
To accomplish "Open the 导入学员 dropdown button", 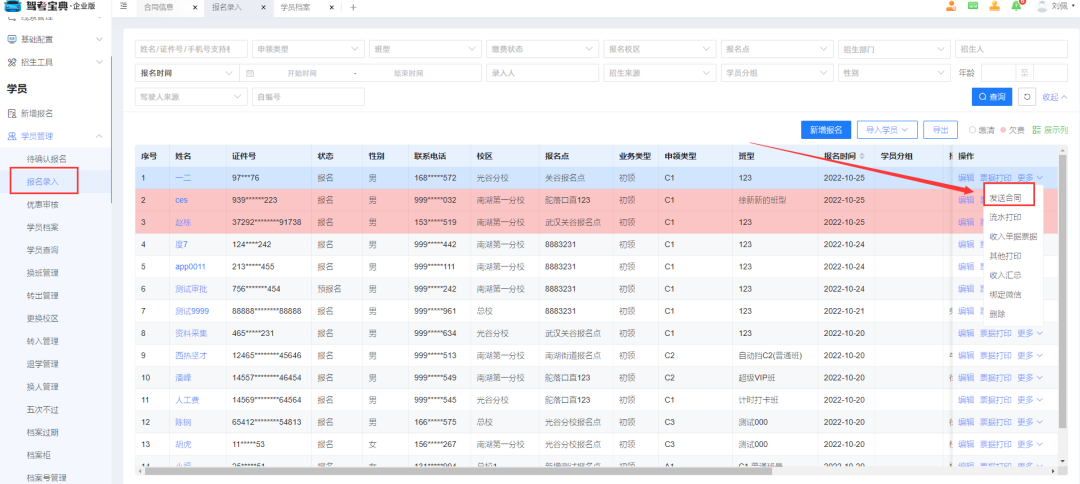I will tap(888, 129).
